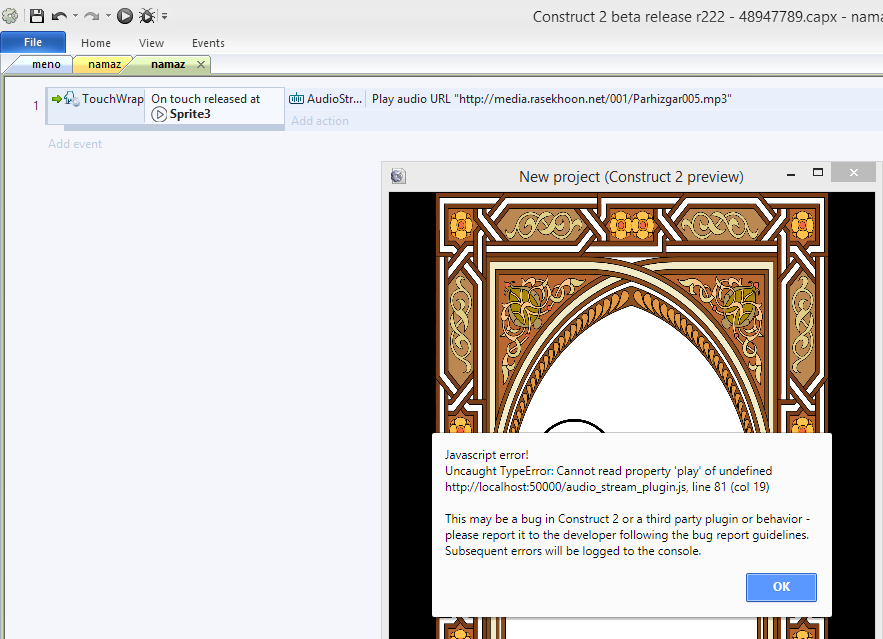
Task: Switch to the View ribbon tab
Action: [x=151, y=43]
